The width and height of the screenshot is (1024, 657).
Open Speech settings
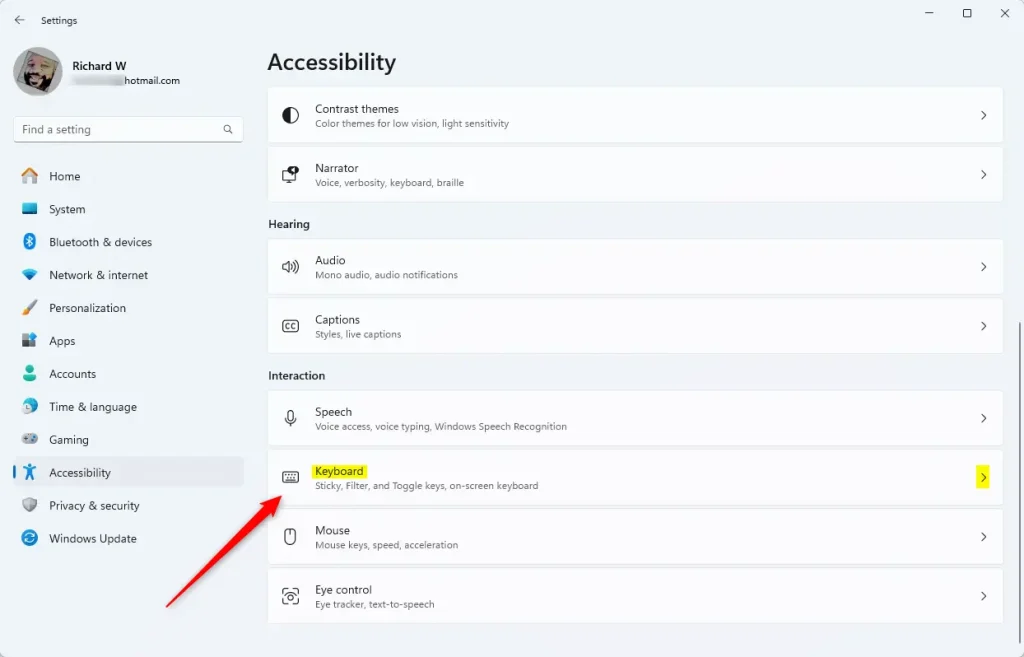coord(635,418)
